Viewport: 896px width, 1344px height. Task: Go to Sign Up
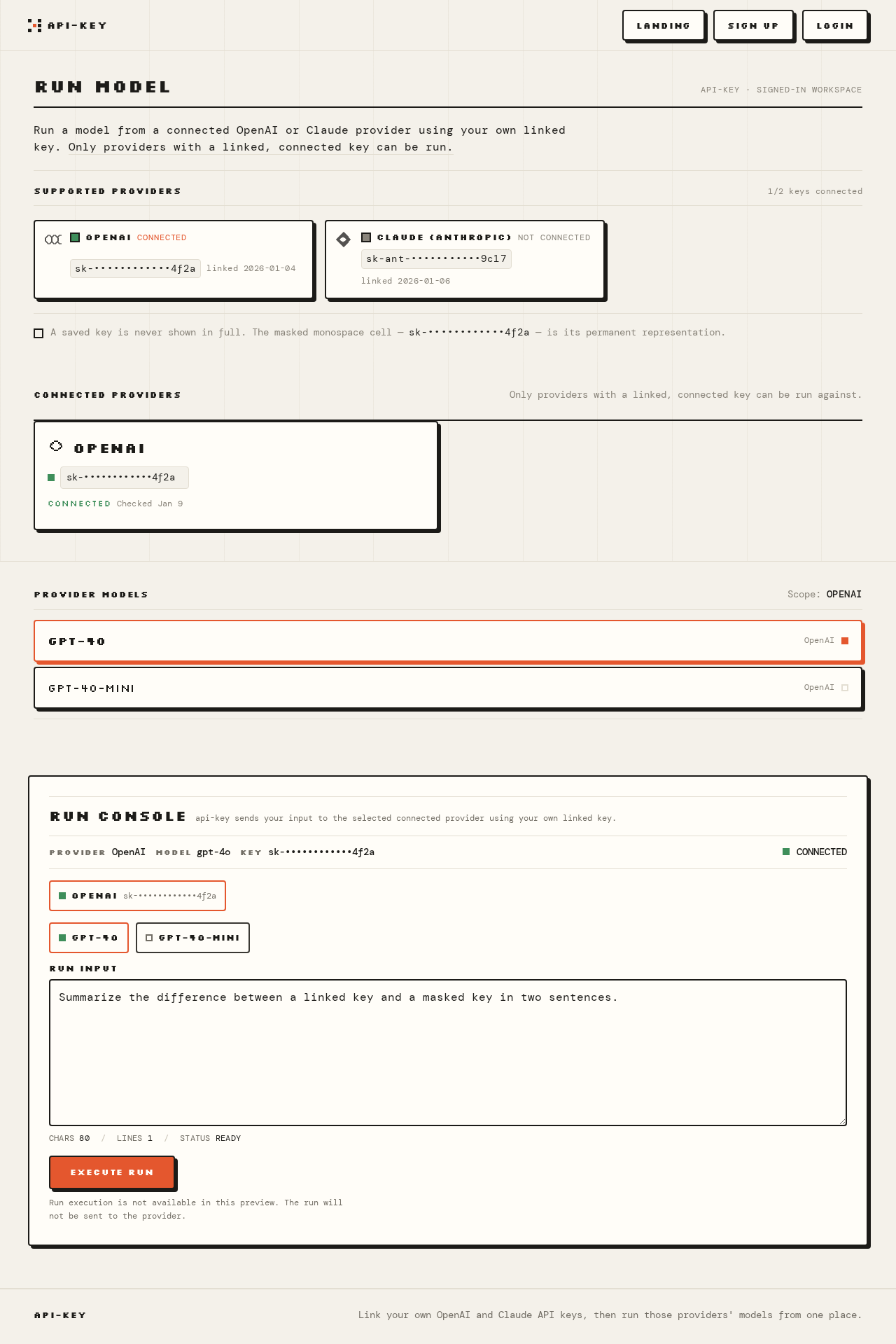[753, 26]
